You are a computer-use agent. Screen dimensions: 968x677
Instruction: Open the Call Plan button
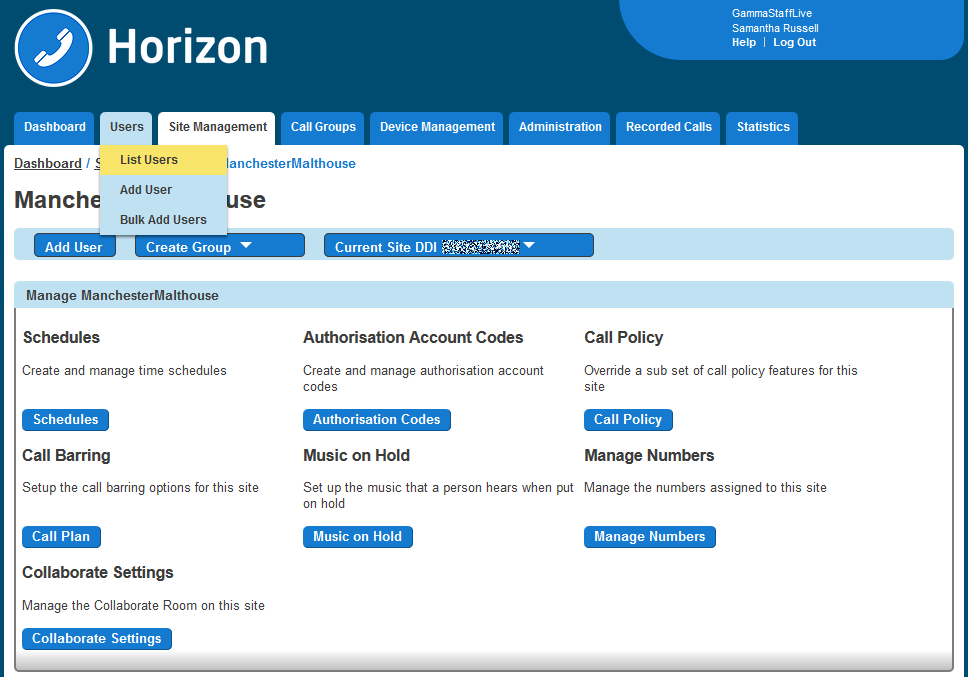pos(61,537)
